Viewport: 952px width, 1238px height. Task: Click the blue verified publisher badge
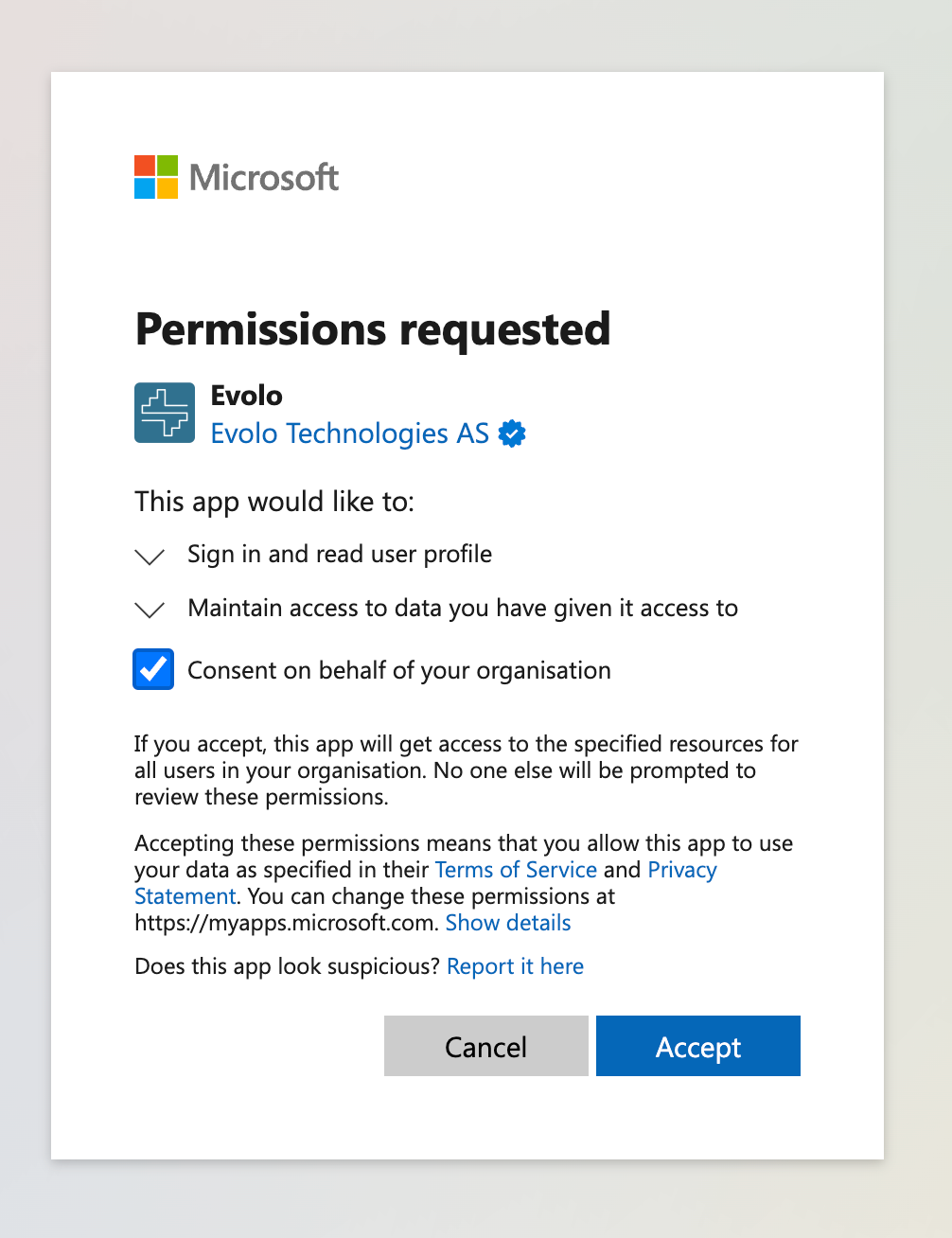(x=512, y=433)
